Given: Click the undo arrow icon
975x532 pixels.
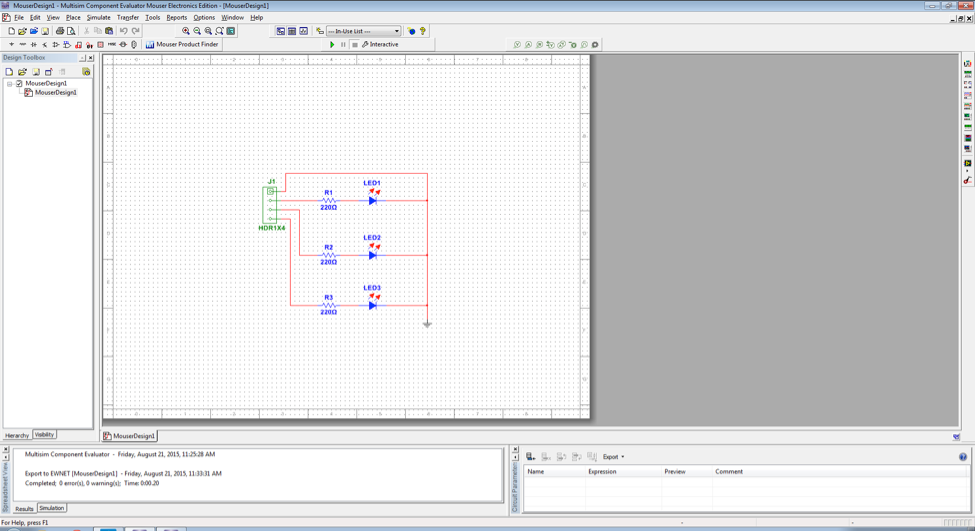Looking at the screenshot, I should click(124, 31).
